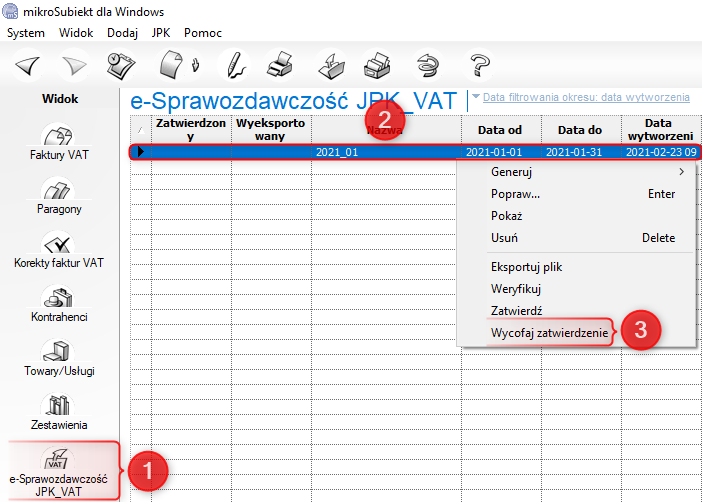
Task: Click the row indicator arrow of 2021_01
Action: 141,152
